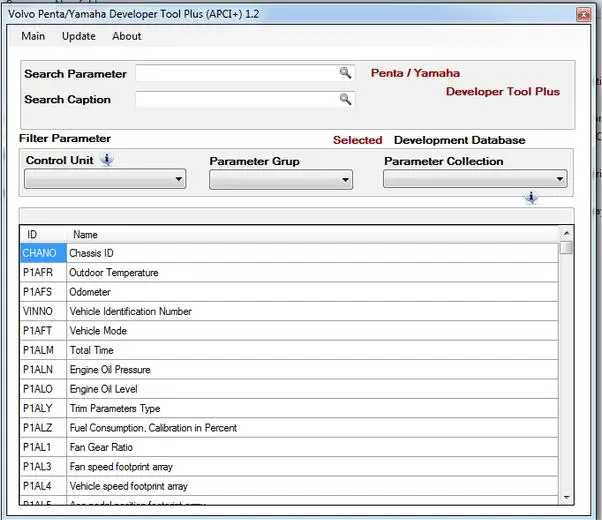
Task: Select the P1ALN ID cell
Action: (43, 369)
